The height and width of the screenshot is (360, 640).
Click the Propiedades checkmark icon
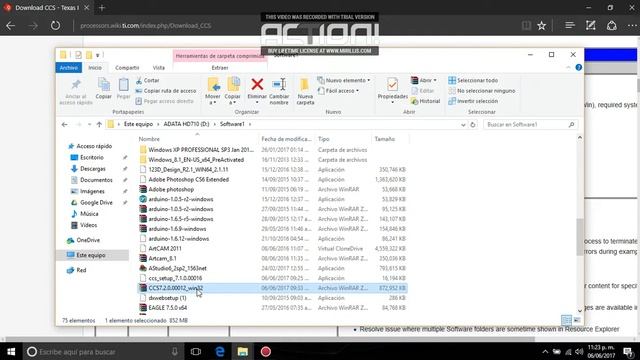click(x=392, y=84)
